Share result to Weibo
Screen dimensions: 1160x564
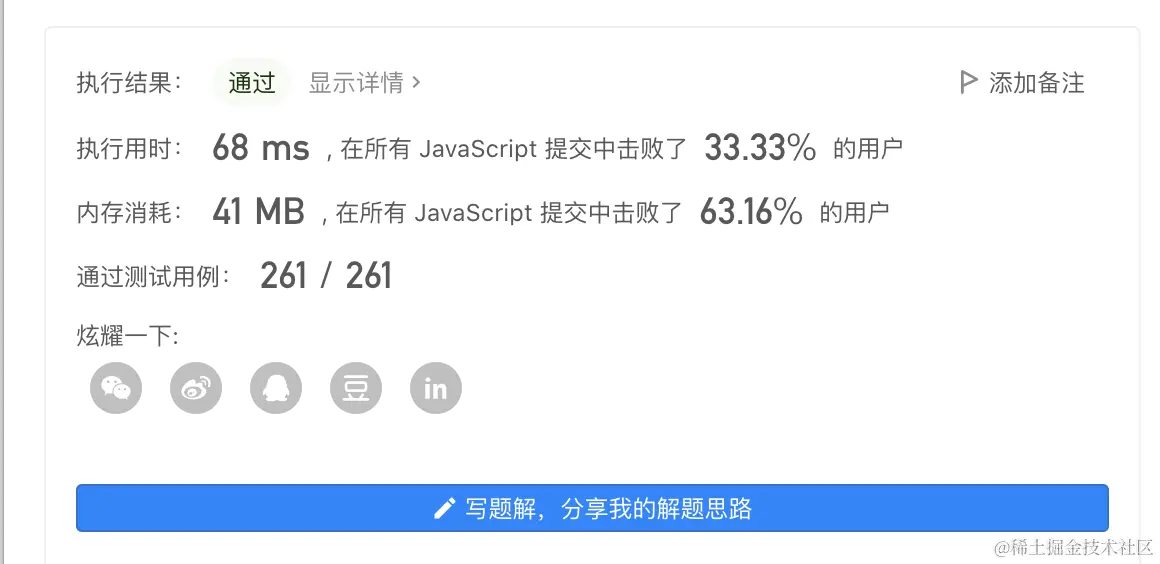(196, 388)
